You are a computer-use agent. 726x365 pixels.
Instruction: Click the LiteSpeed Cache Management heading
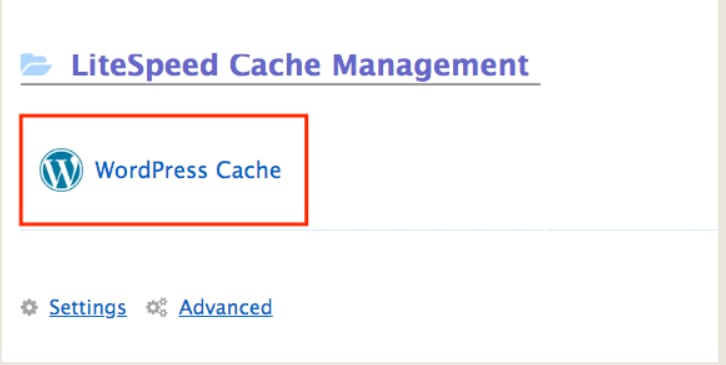[300, 65]
